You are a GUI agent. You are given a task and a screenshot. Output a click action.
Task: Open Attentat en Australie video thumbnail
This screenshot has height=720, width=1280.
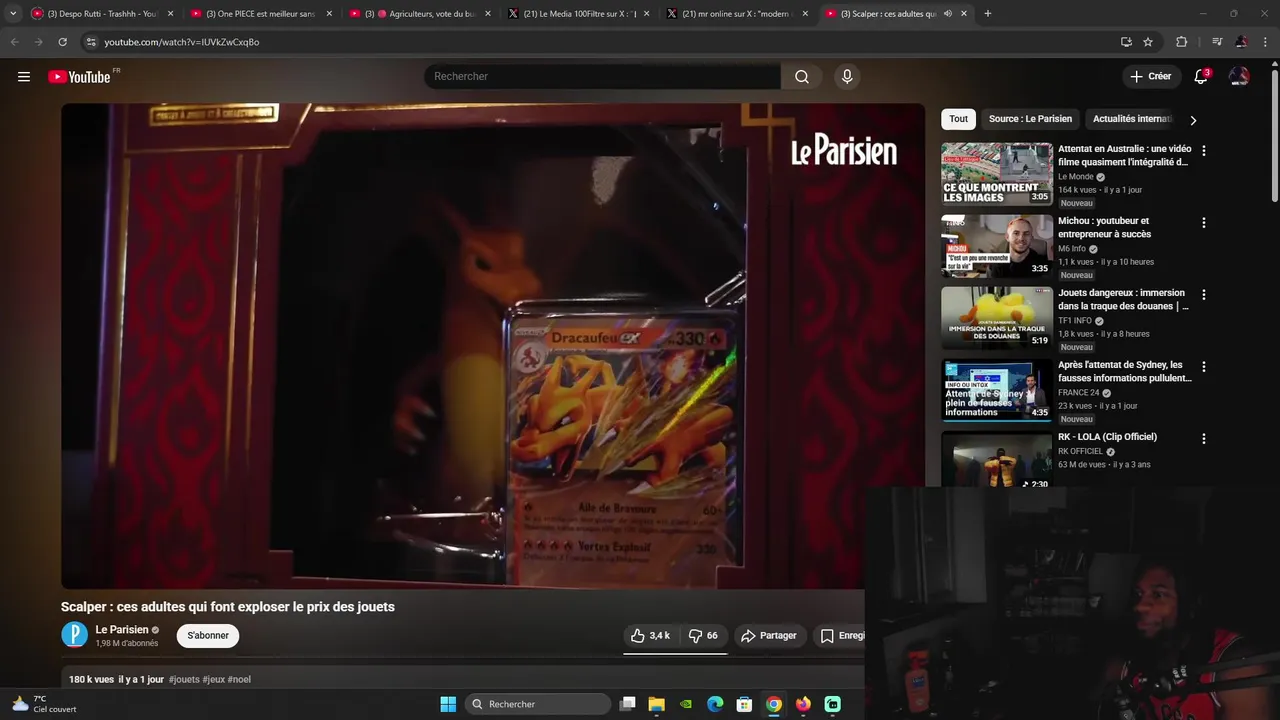pos(997,174)
